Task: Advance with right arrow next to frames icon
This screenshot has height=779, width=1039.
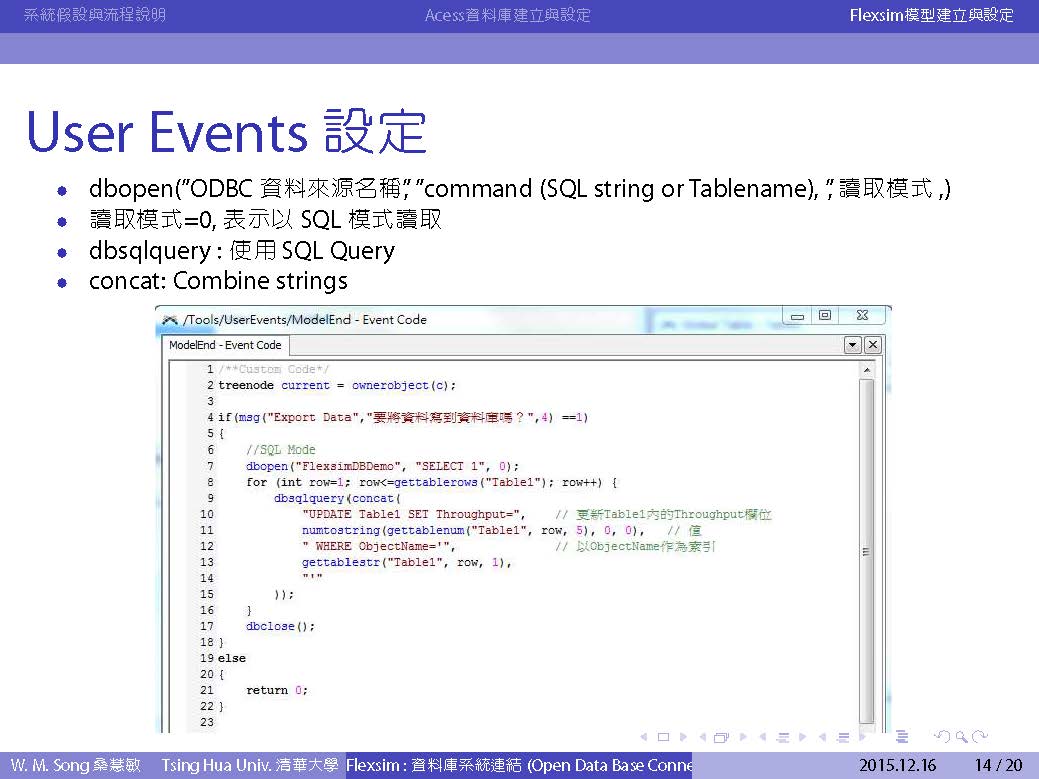Action: pyautogui.click(x=741, y=738)
